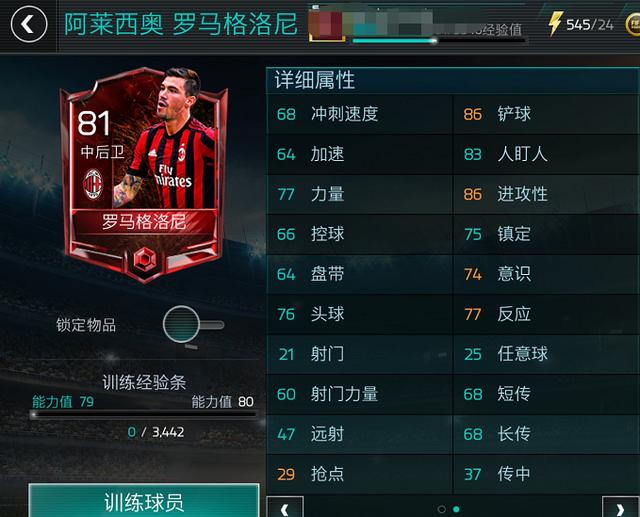The width and height of the screenshot is (640, 517).
Task: Tap the back arrow circle icon
Action: [x=29, y=24]
